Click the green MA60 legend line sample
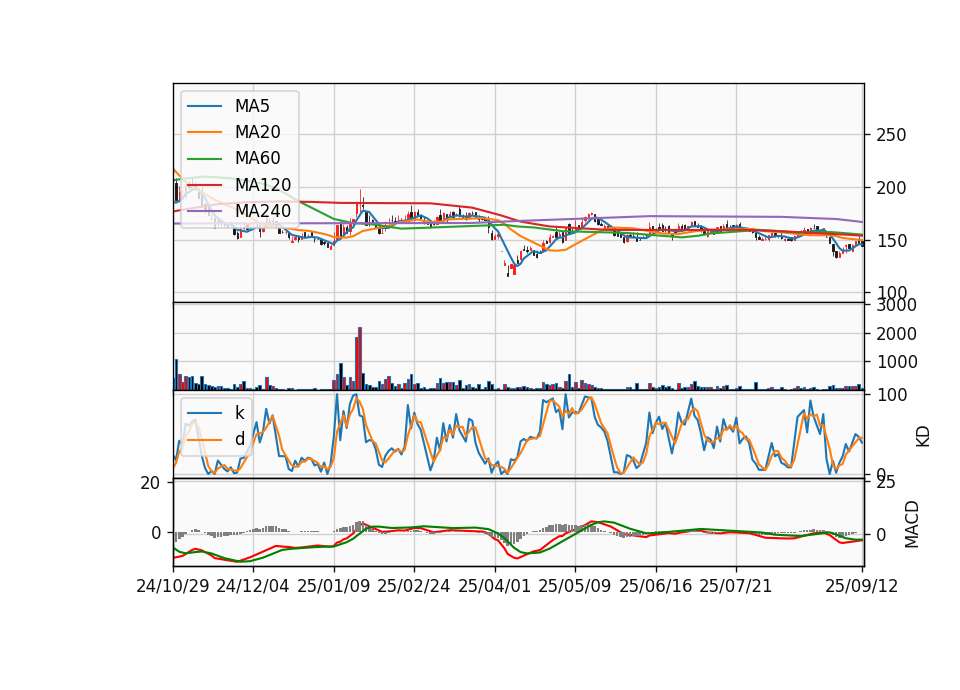 (x=204, y=159)
